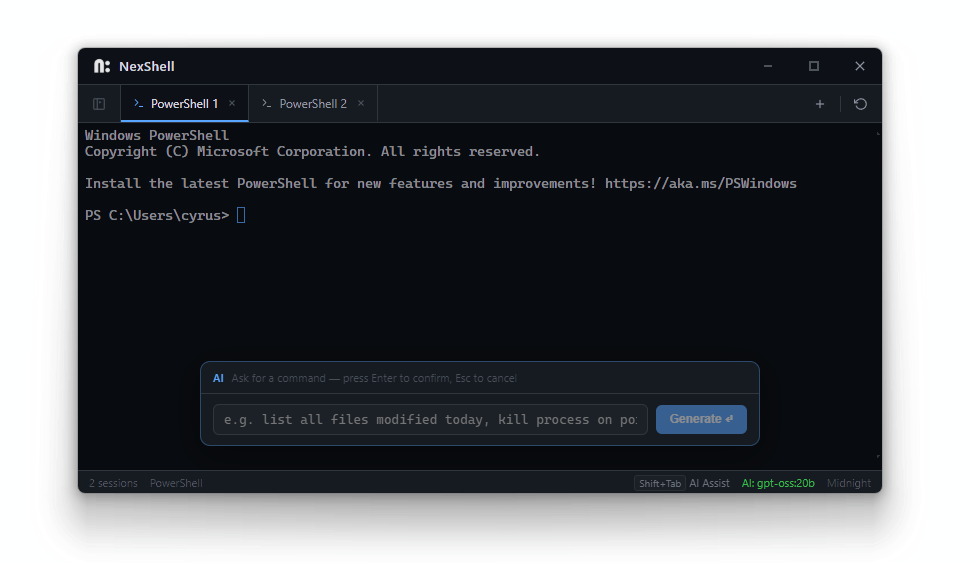Open the https://aka.ms/PSWindows link
This screenshot has height=563, width=970.
pyautogui.click(x=700, y=184)
